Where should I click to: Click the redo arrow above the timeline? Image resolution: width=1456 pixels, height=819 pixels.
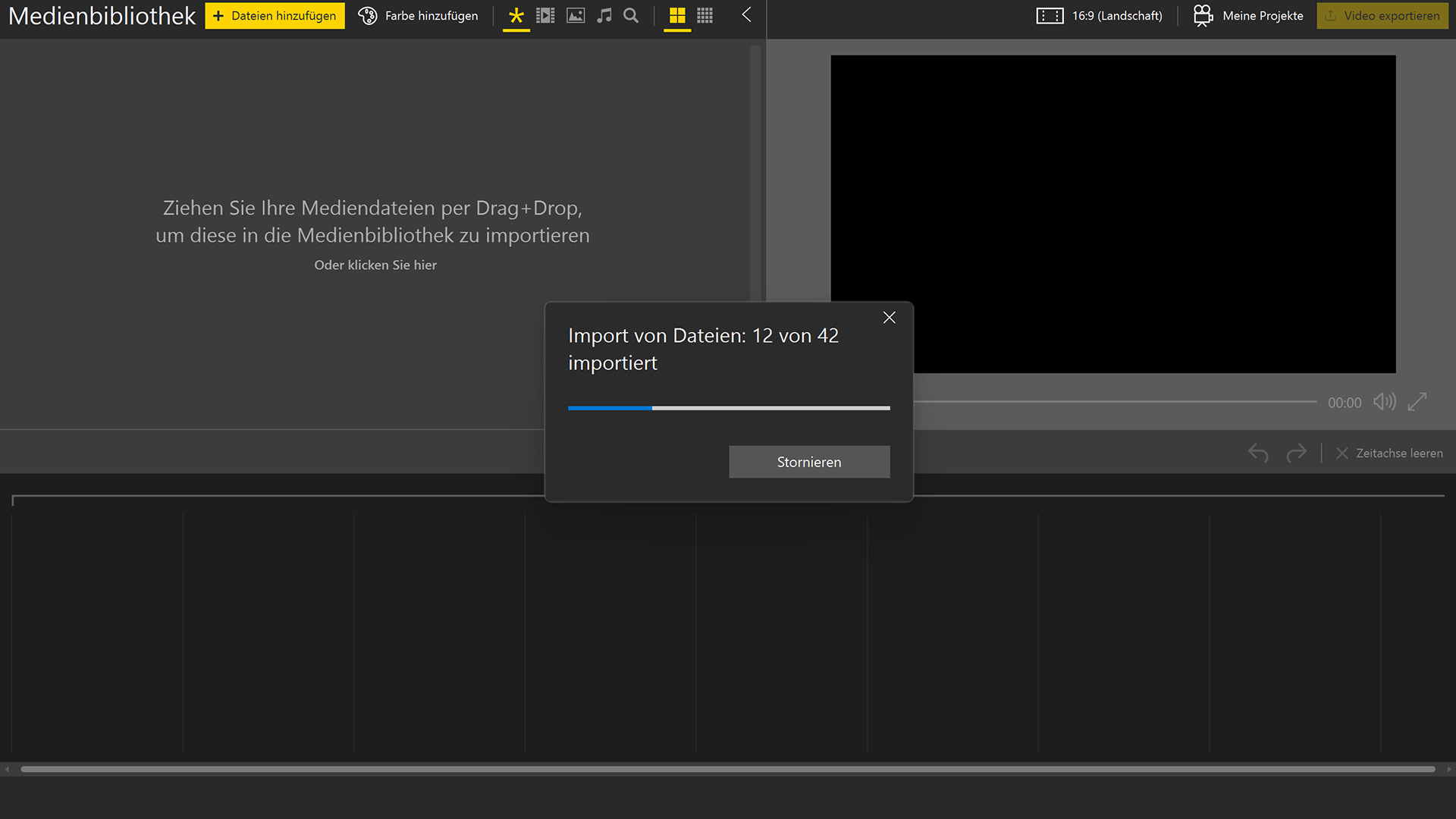(x=1297, y=453)
